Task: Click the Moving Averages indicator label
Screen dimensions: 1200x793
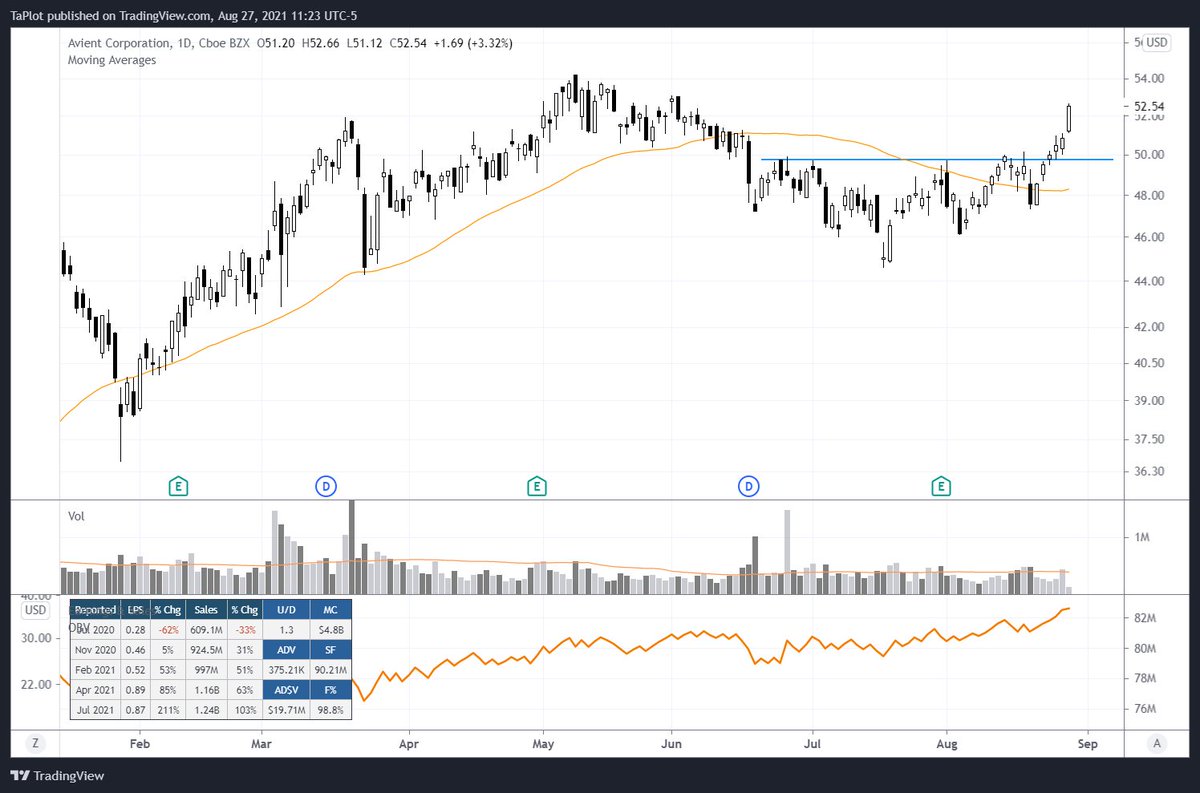Action: click(112, 60)
